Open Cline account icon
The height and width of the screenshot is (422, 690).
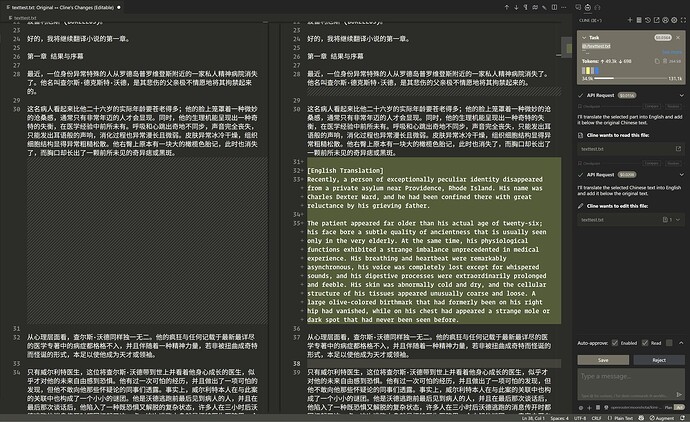pyautogui.click(x=665, y=20)
